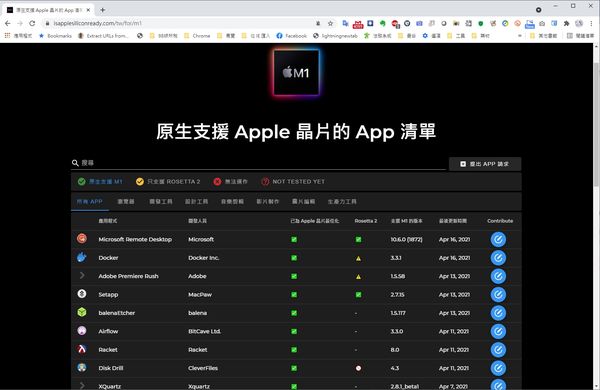Open the Facebook bookmark
The image size is (600, 390).
[292, 36]
